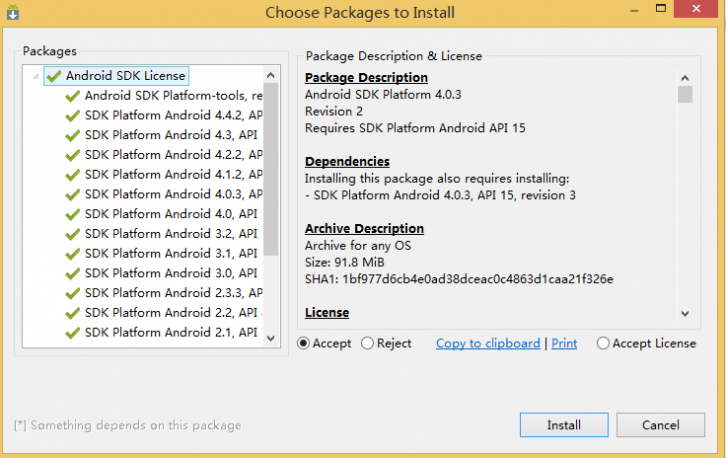The width and height of the screenshot is (726, 458).
Task: Click the SHA1 hash text line
Action: point(459,279)
